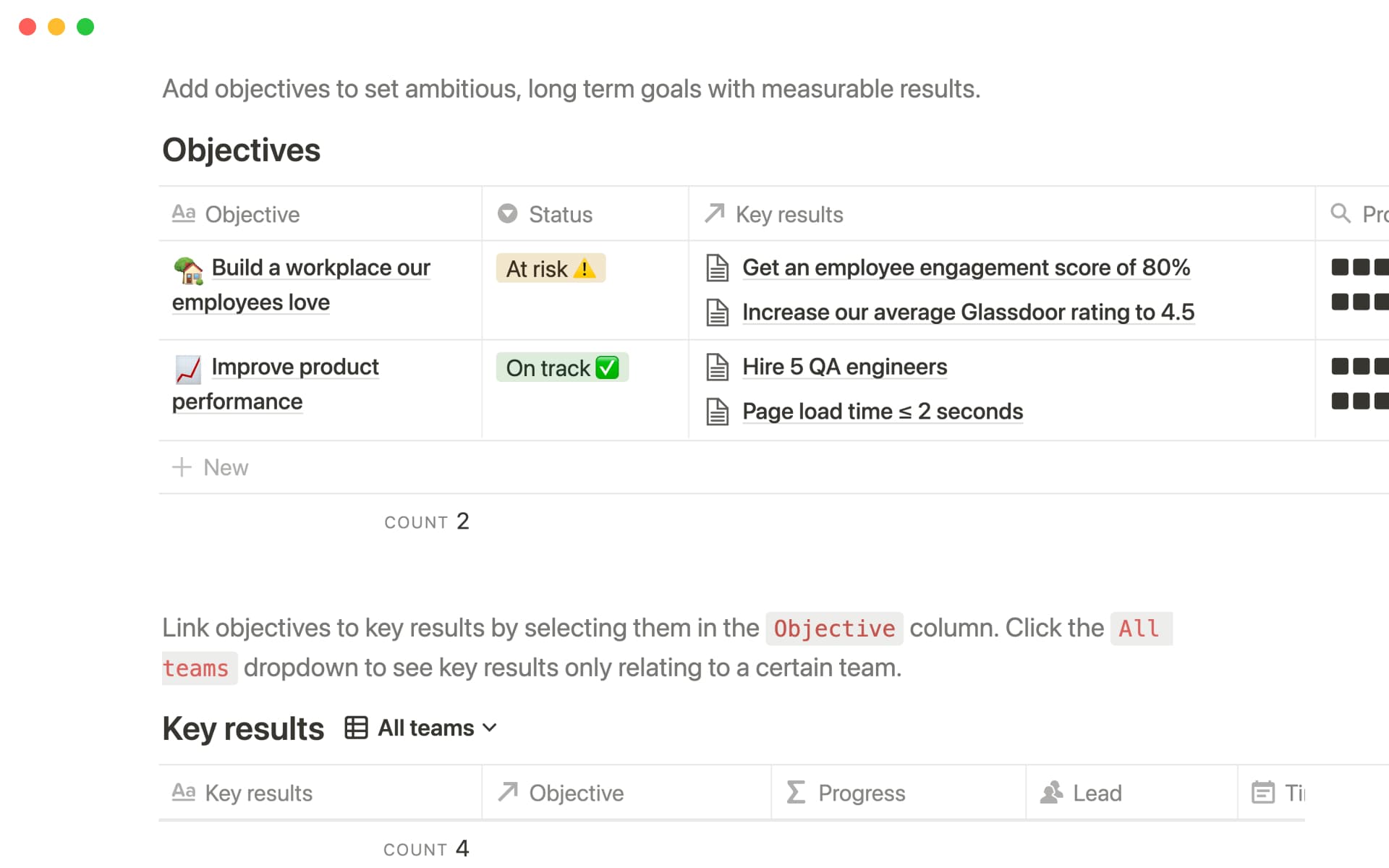
Task: Open the Status dropdown in the column header
Action: [507, 213]
